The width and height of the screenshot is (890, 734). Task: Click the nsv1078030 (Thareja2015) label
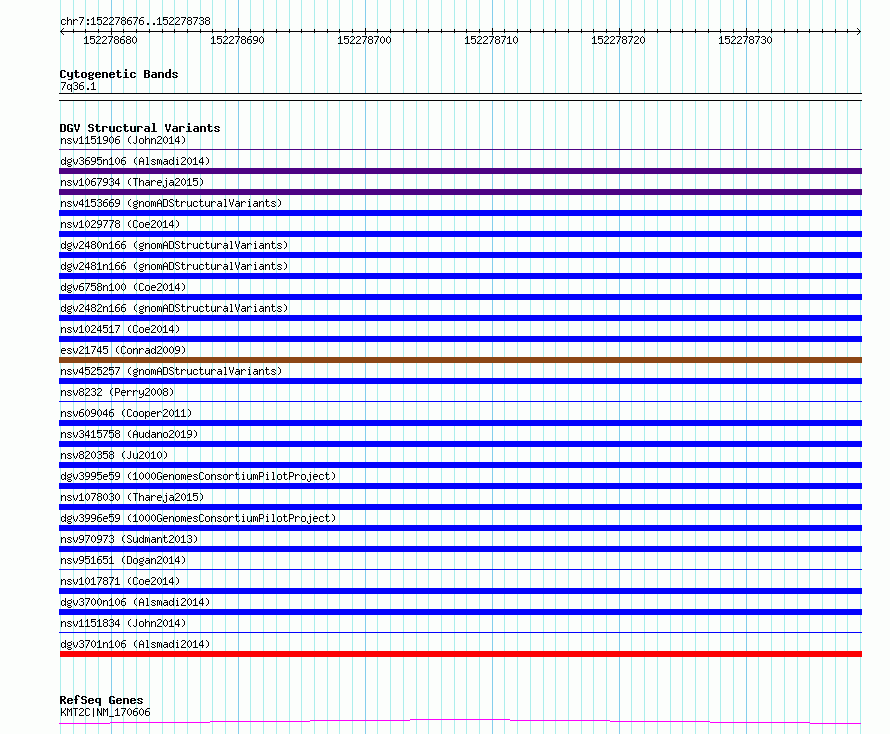pyautogui.click(x=132, y=497)
